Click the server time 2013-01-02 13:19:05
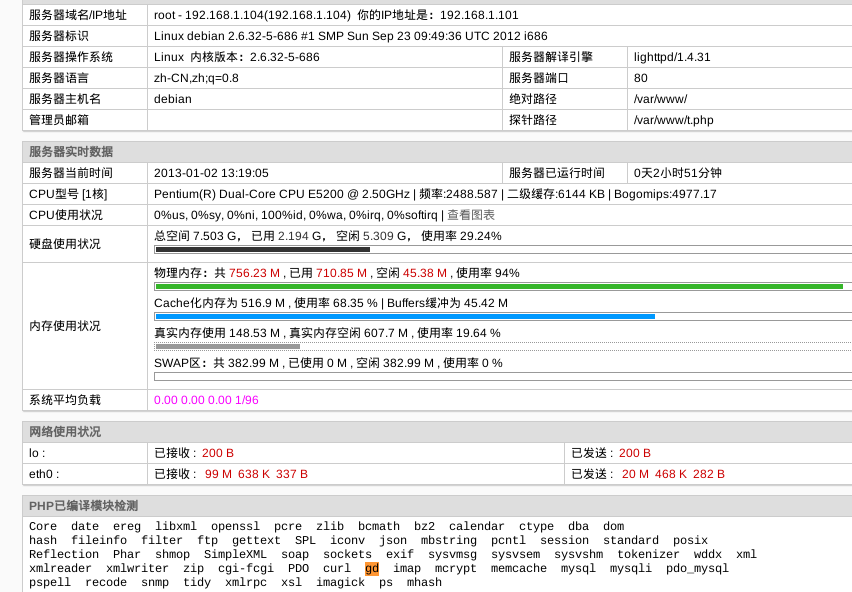The width and height of the screenshot is (852, 592). click(x=211, y=173)
